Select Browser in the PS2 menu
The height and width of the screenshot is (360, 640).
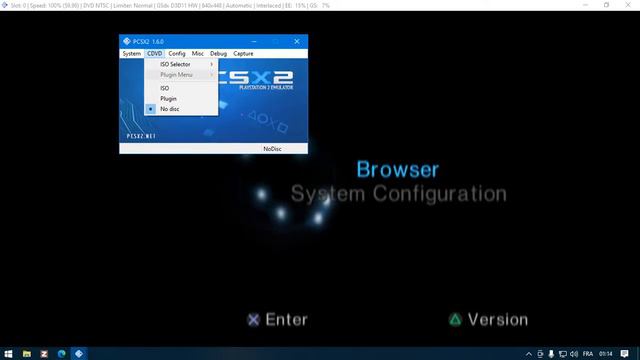pos(398,169)
